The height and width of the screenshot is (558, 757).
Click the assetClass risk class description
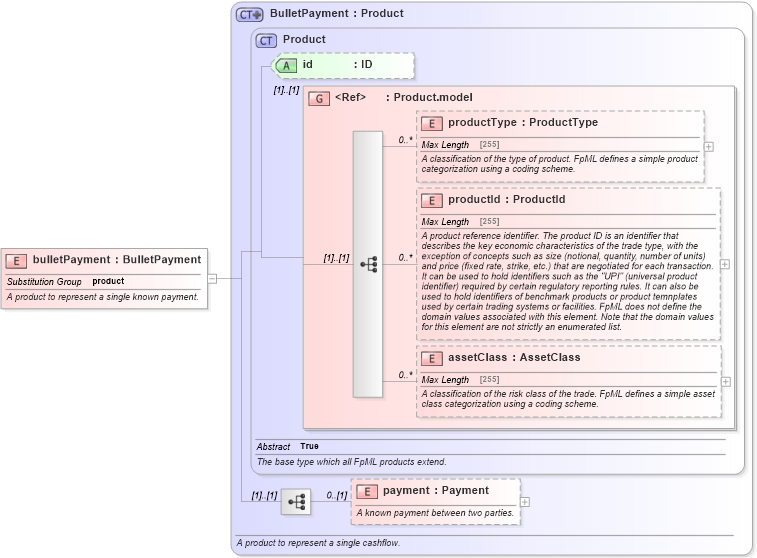point(568,399)
